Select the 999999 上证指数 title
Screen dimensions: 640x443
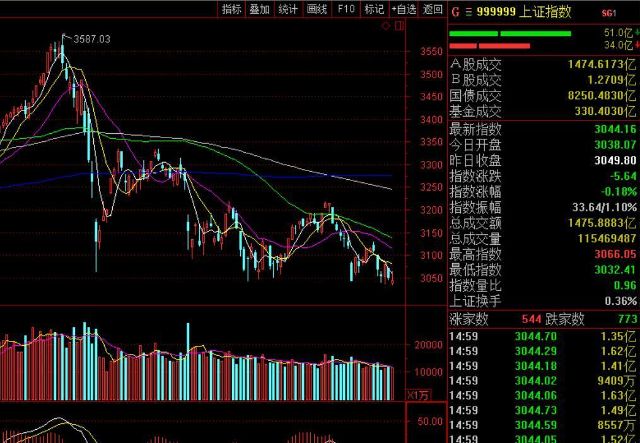[524, 12]
